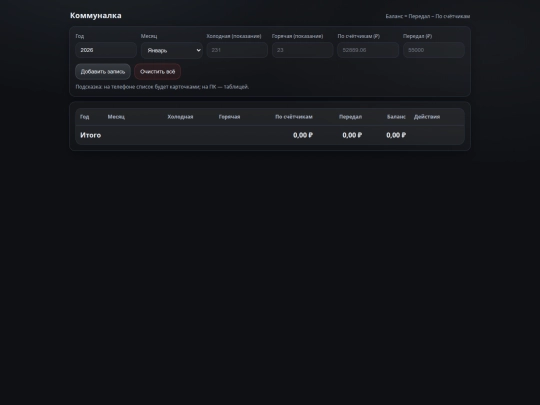Click the По счётчикам (₽) field label

coord(359,36)
